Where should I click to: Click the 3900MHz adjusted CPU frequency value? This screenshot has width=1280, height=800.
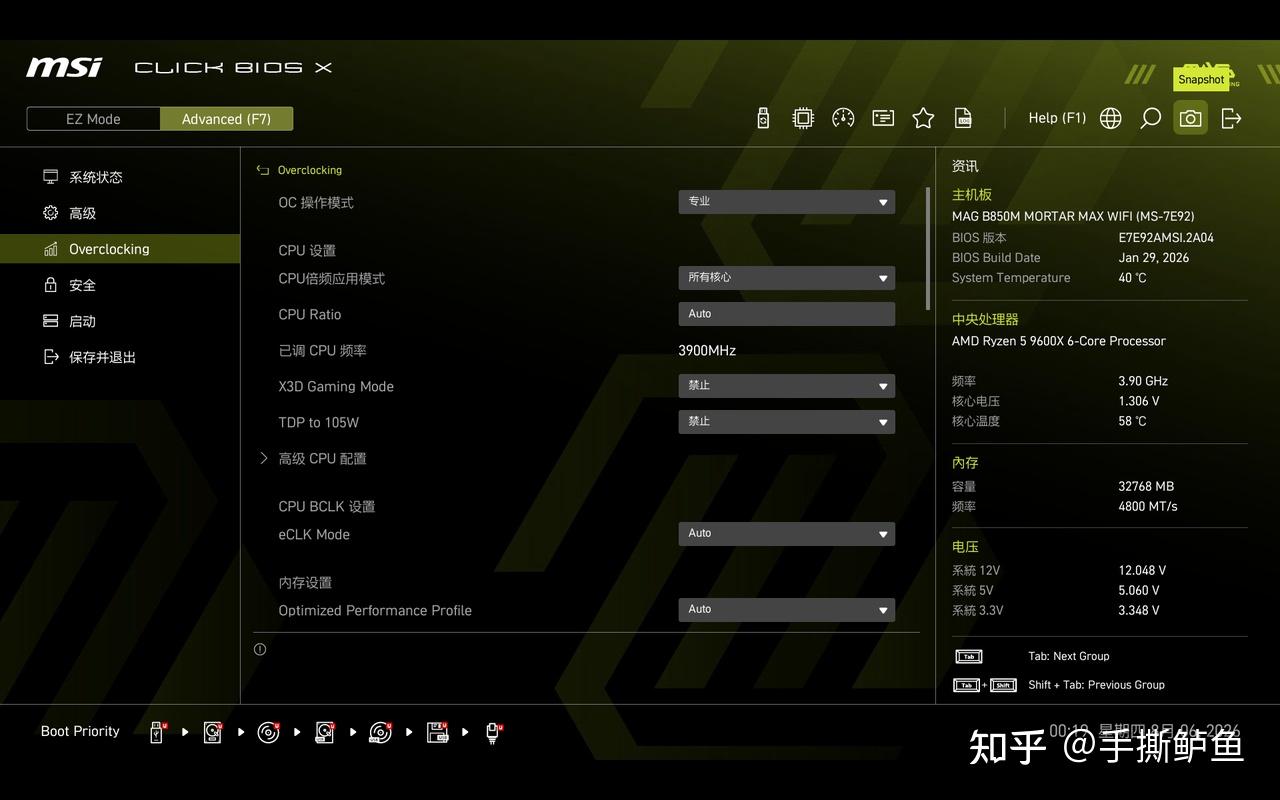(707, 351)
